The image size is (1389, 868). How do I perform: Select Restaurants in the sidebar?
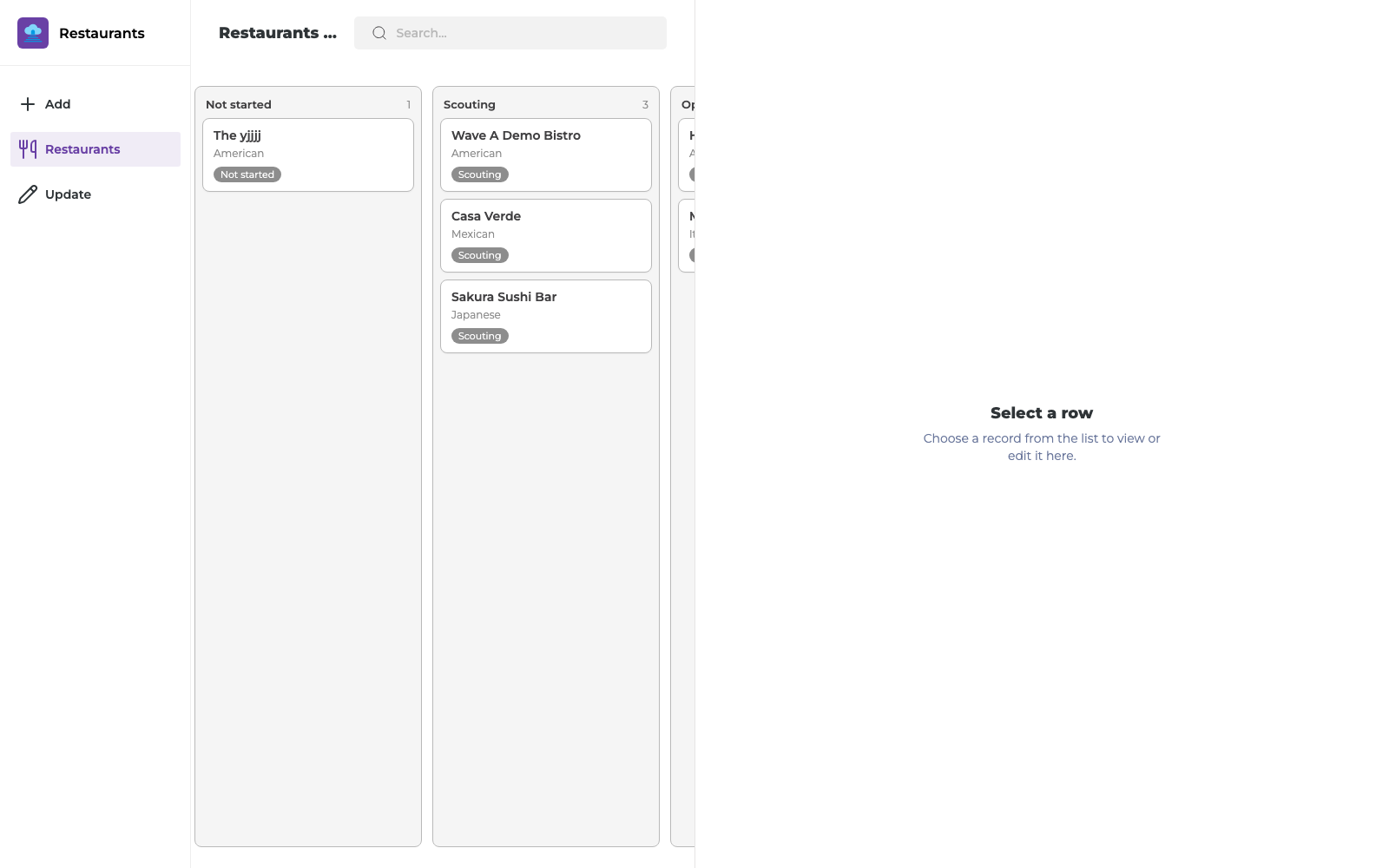click(95, 149)
